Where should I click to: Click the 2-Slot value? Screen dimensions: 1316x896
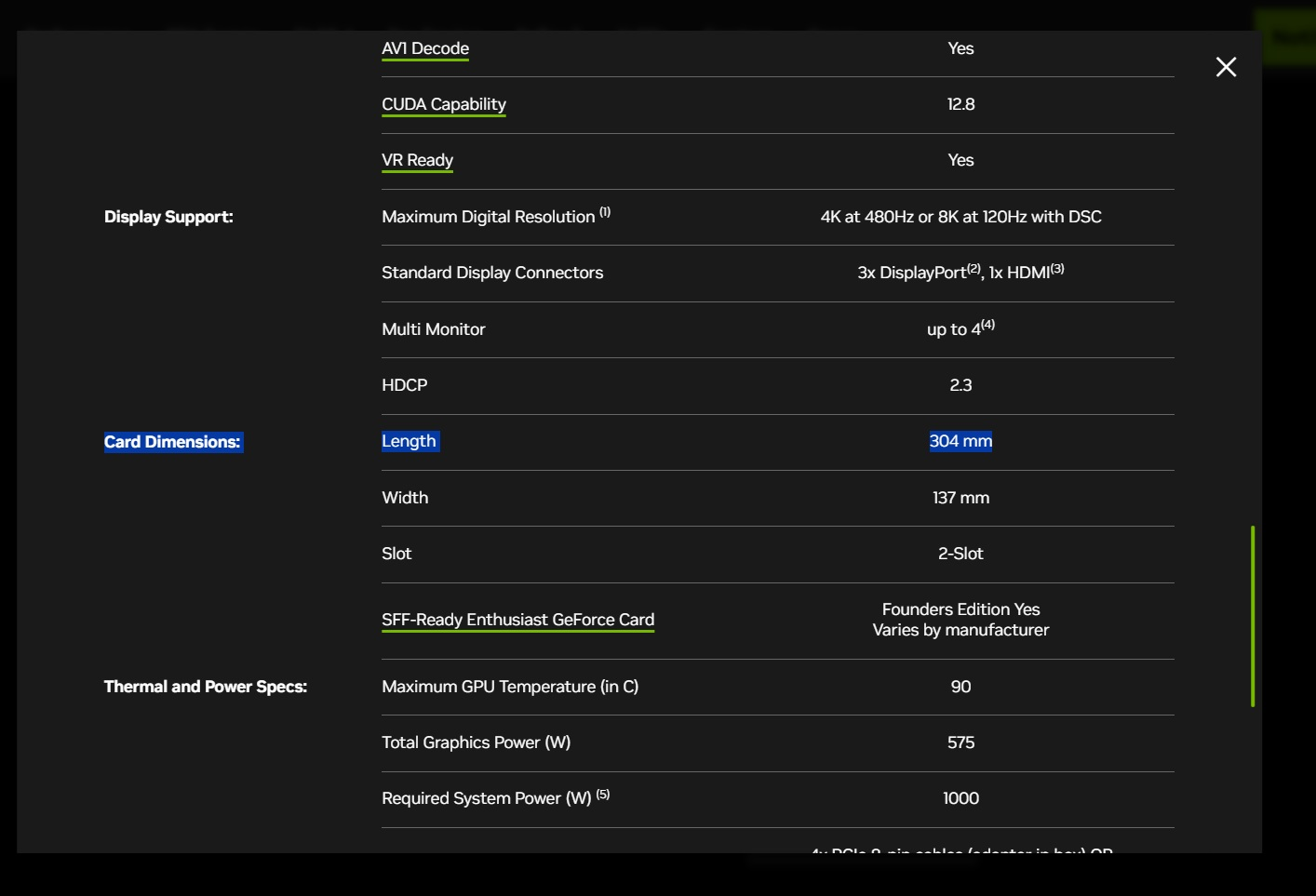pos(960,554)
